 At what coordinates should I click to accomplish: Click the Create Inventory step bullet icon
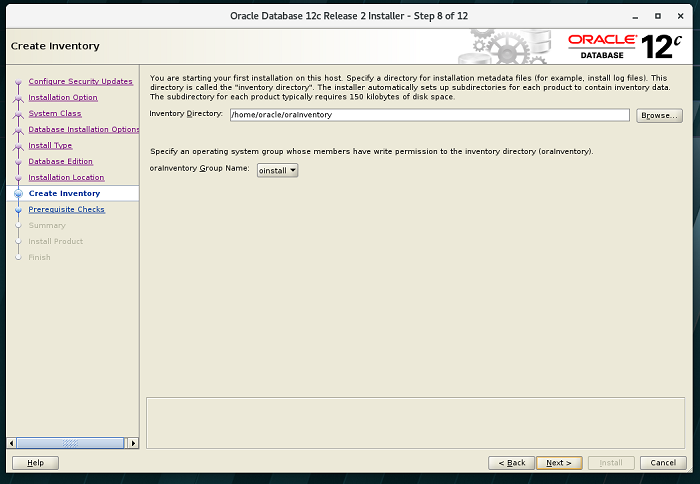(18, 193)
